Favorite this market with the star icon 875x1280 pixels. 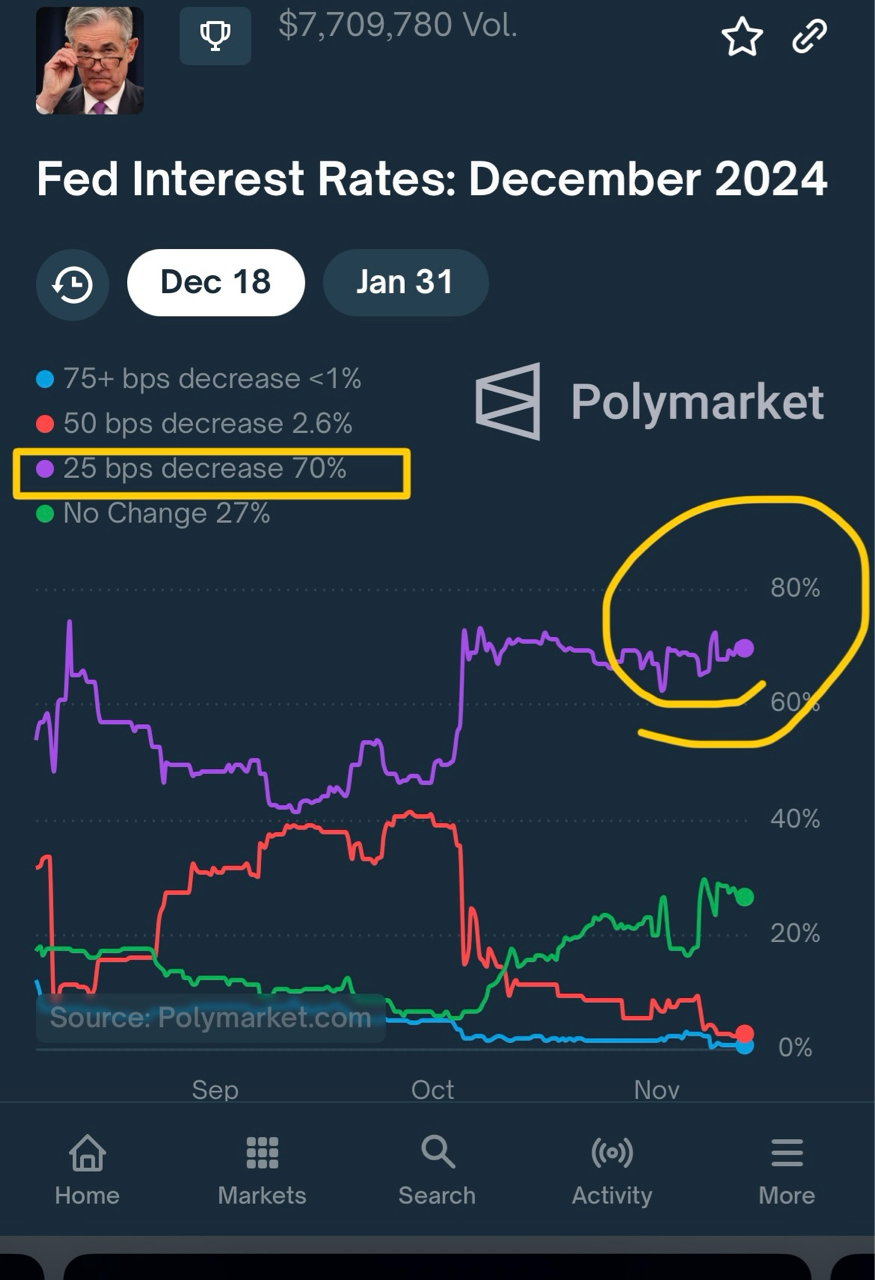pos(742,37)
